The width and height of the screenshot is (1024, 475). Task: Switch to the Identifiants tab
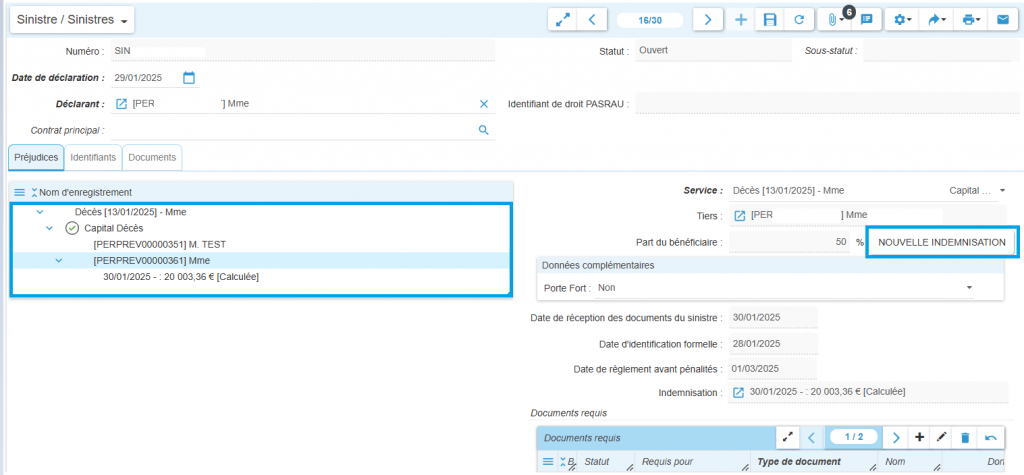point(93,157)
